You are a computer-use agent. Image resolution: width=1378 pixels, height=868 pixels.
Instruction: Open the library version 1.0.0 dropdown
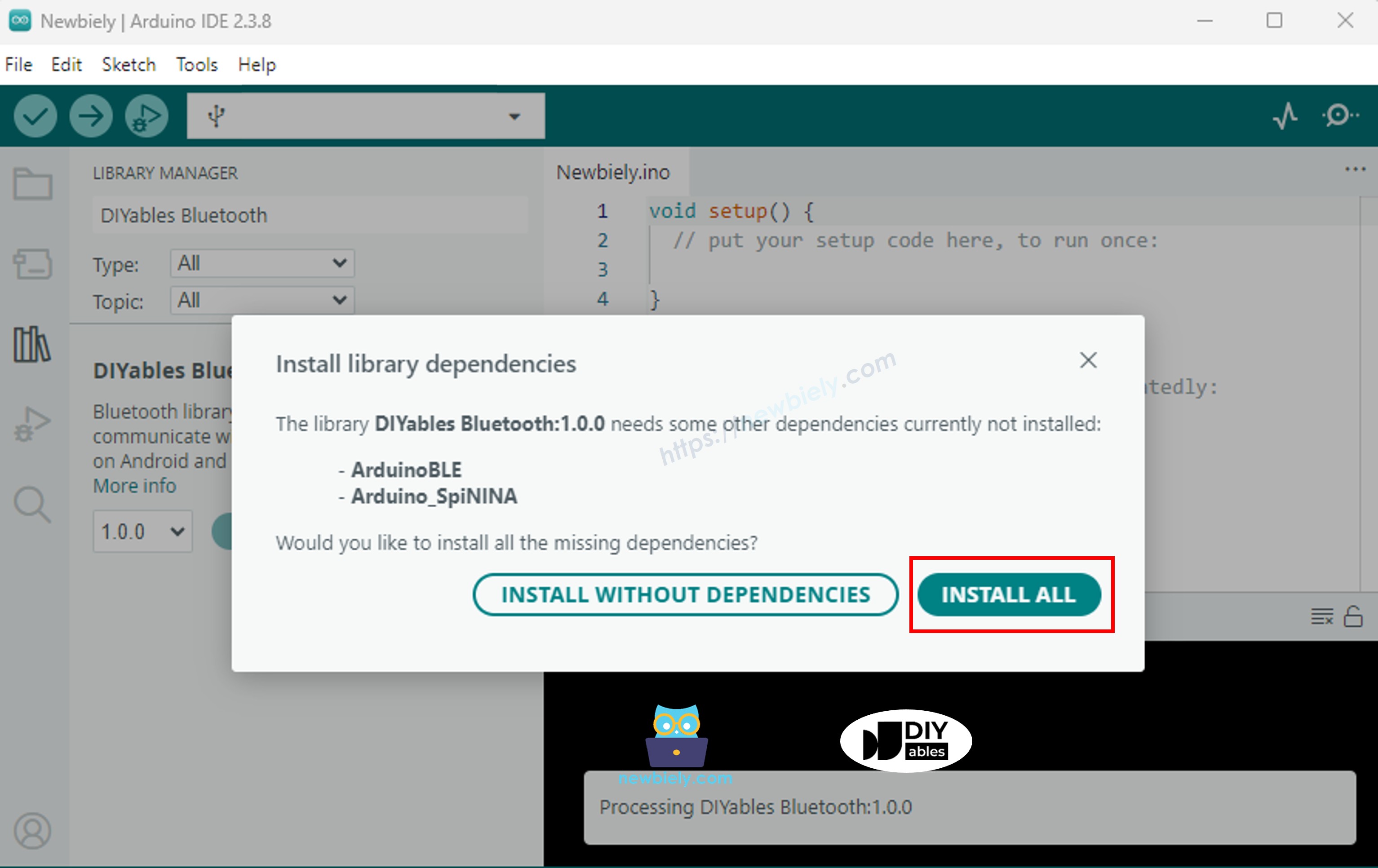142,531
